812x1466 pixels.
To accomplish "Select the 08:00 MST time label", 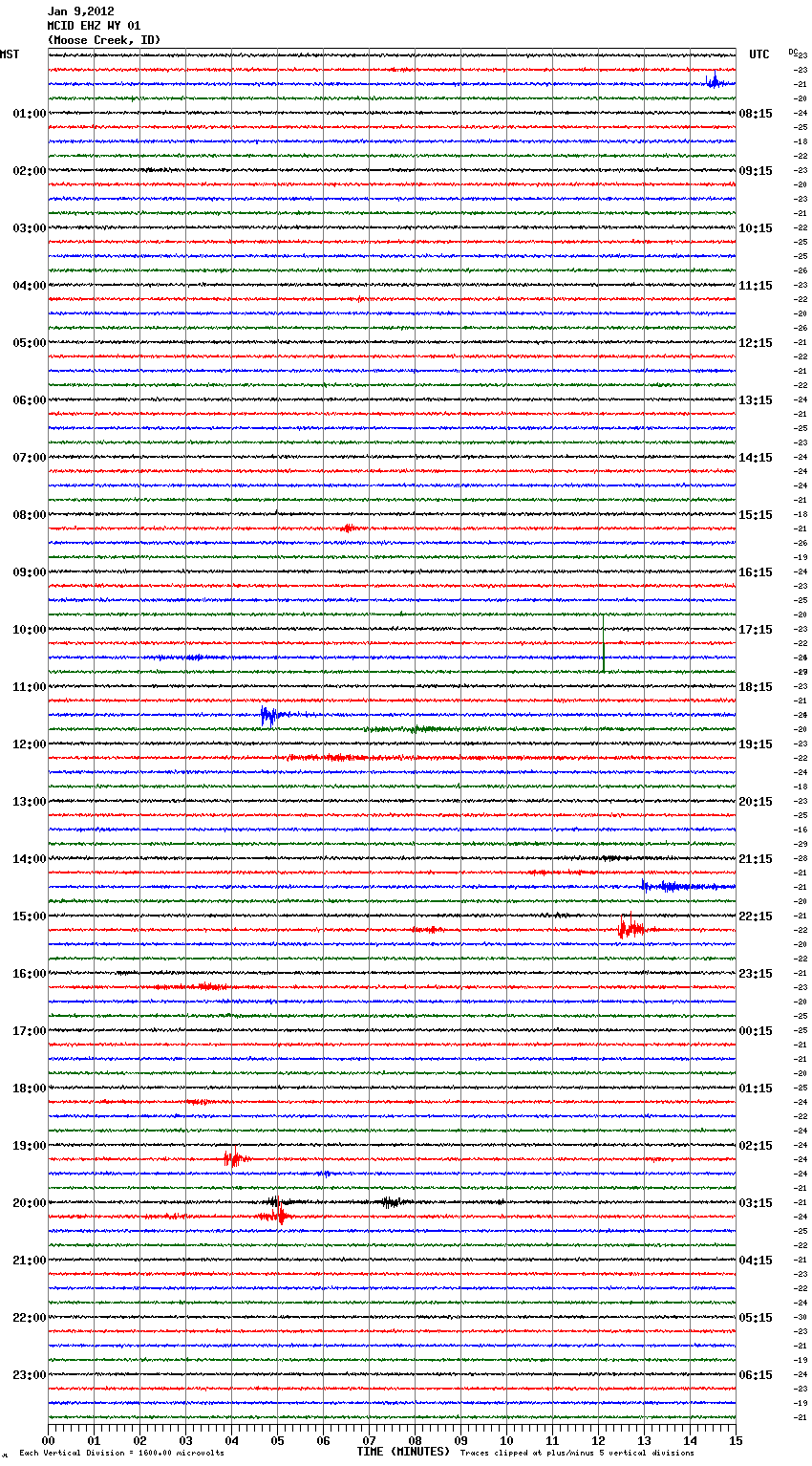I will click(x=30, y=515).
